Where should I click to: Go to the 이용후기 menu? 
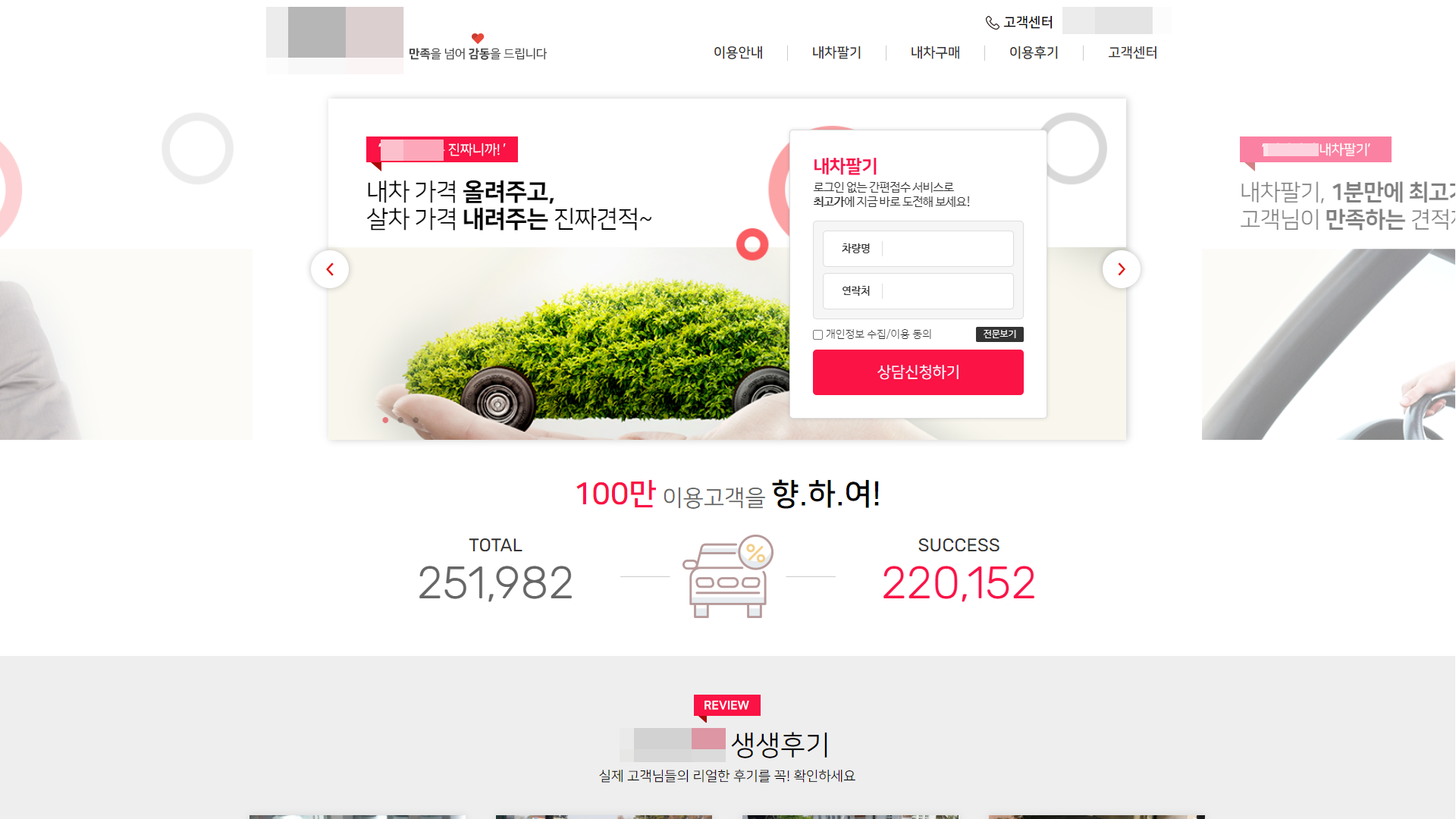click(1034, 52)
